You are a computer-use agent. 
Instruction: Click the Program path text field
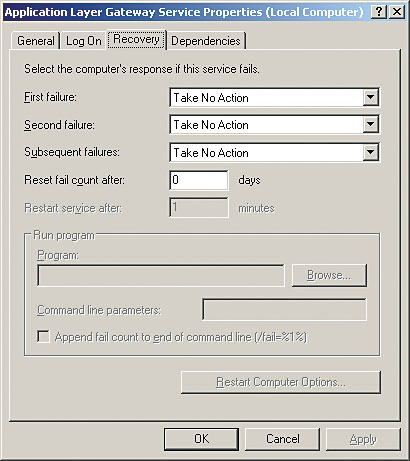point(161,275)
